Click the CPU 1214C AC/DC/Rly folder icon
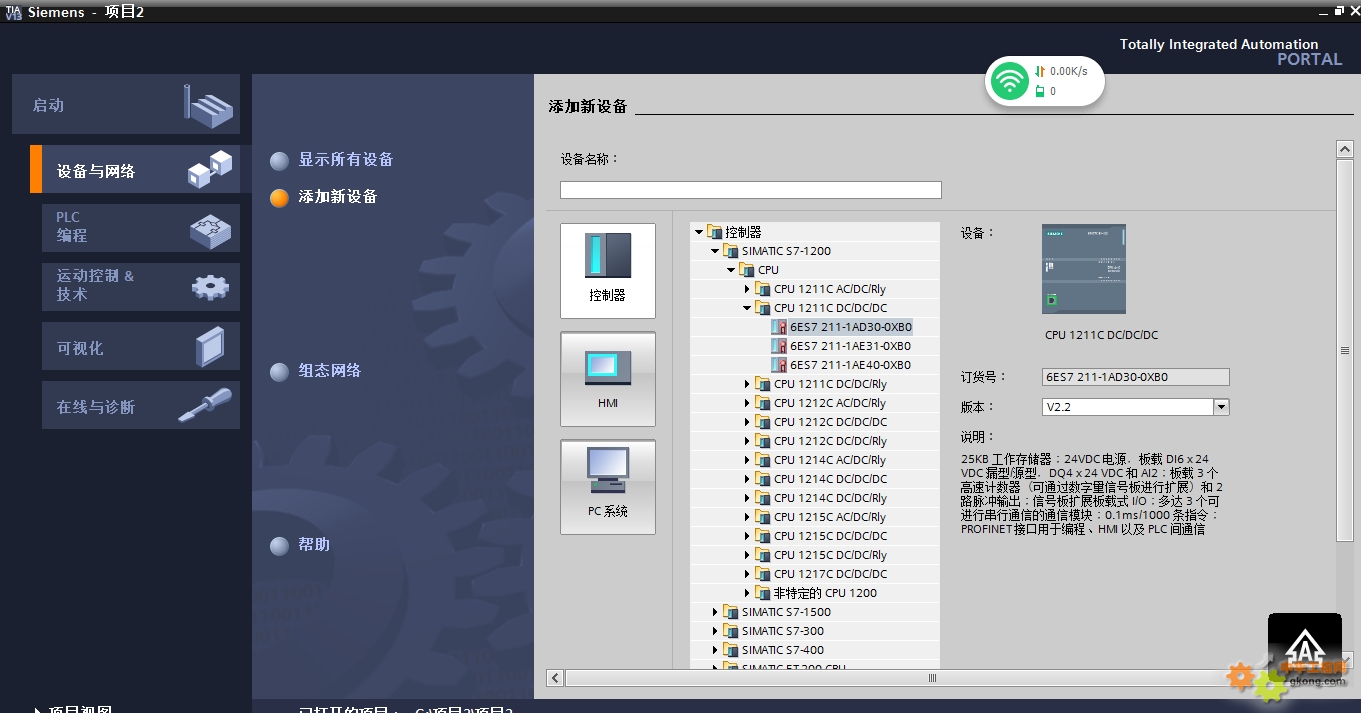The height and width of the screenshot is (713, 1361). click(x=762, y=460)
